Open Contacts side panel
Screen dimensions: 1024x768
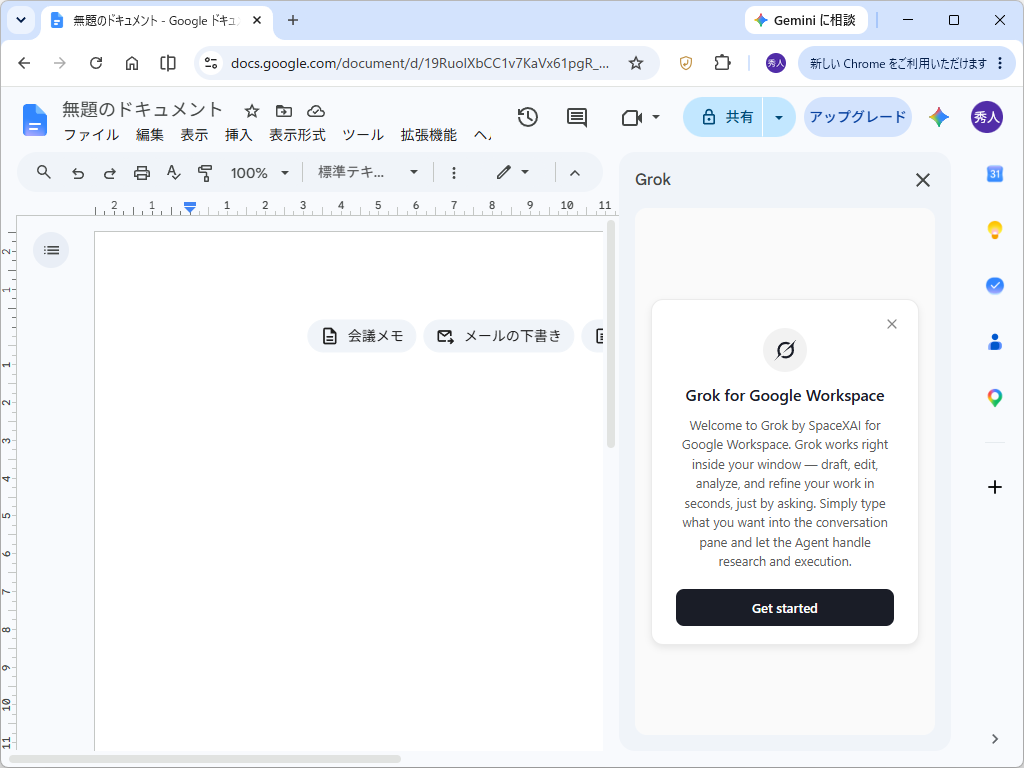pyautogui.click(x=995, y=342)
